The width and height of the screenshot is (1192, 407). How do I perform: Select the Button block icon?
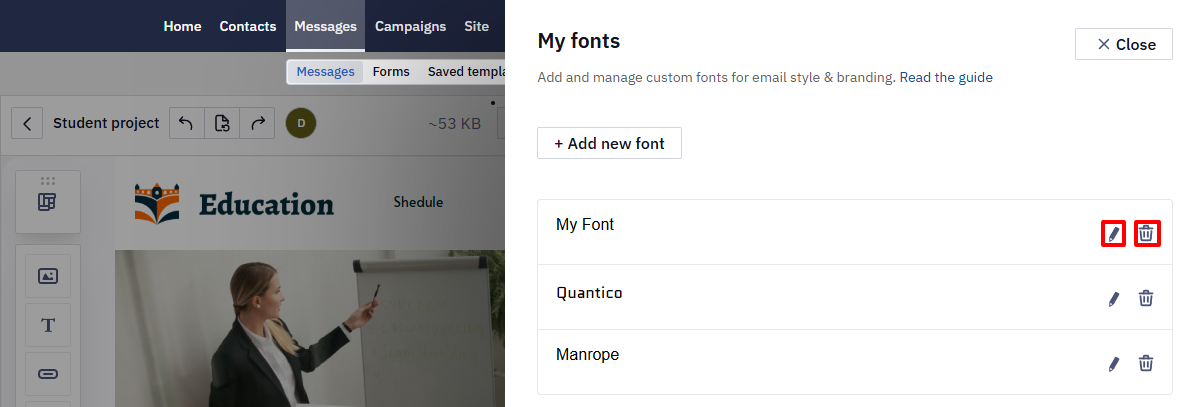click(x=48, y=374)
